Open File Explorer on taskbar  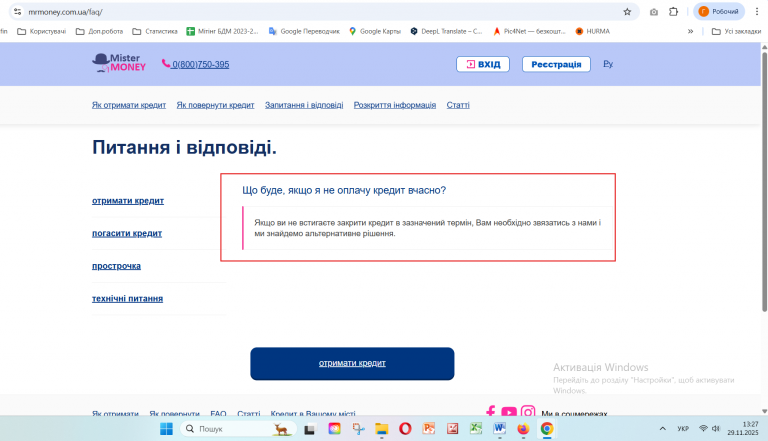pyautogui.click(x=382, y=429)
